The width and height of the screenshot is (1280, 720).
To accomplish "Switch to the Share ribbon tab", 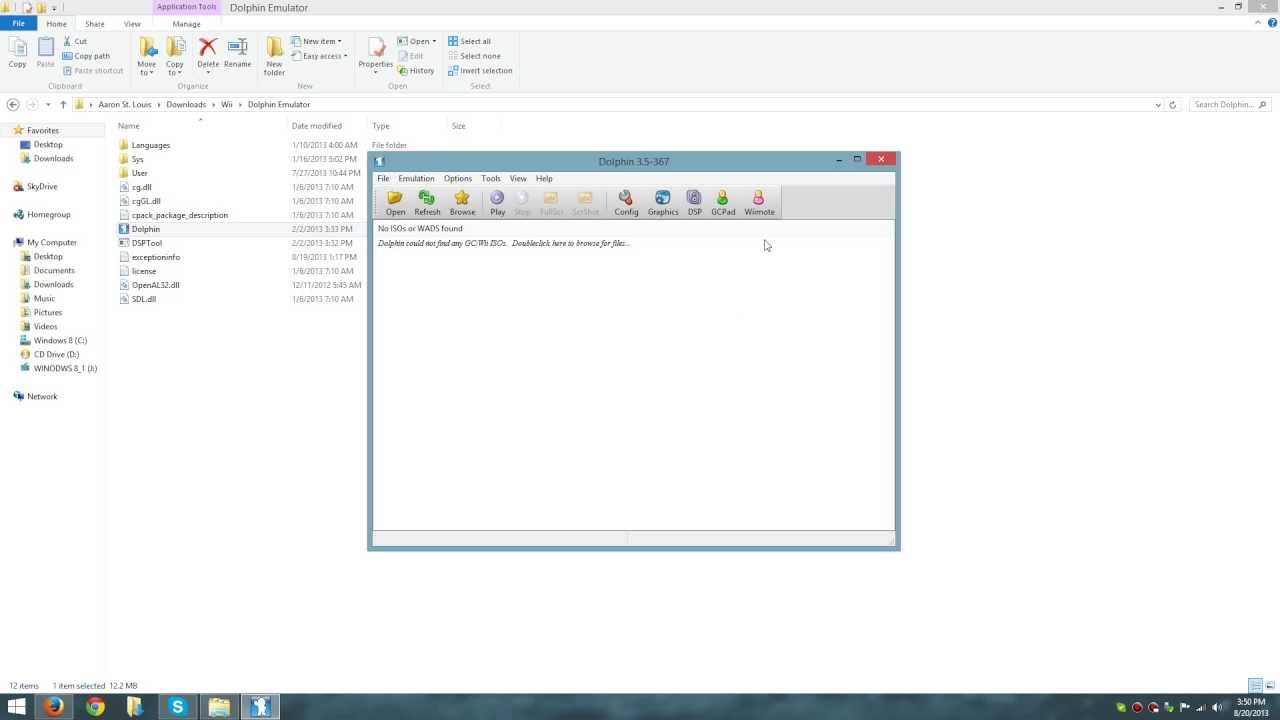I will (x=94, y=24).
